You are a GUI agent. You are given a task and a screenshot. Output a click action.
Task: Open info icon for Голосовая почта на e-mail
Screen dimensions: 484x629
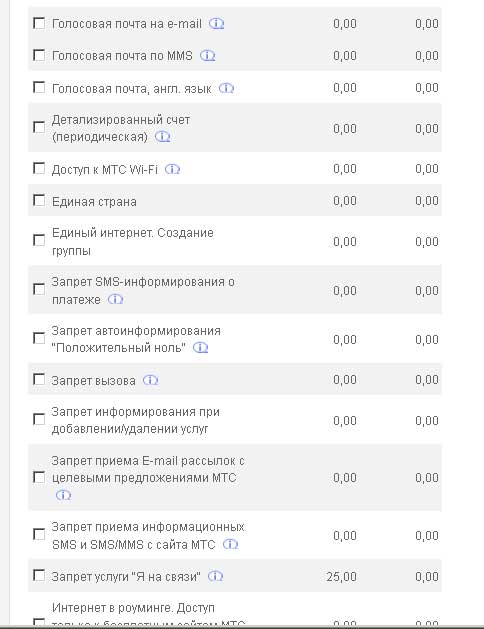217,24
